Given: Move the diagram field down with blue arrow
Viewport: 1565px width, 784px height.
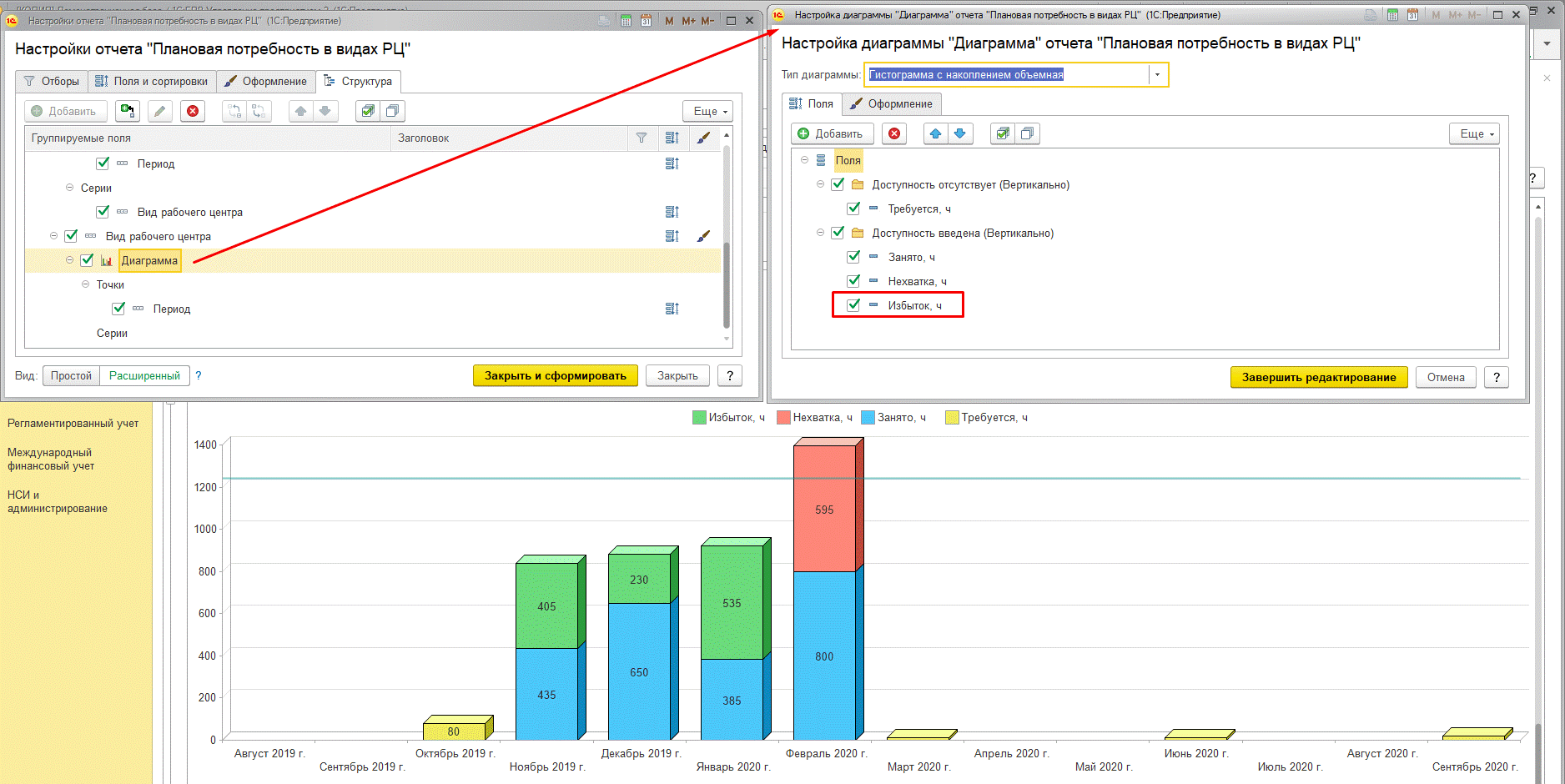Looking at the screenshot, I should coord(960,133).
